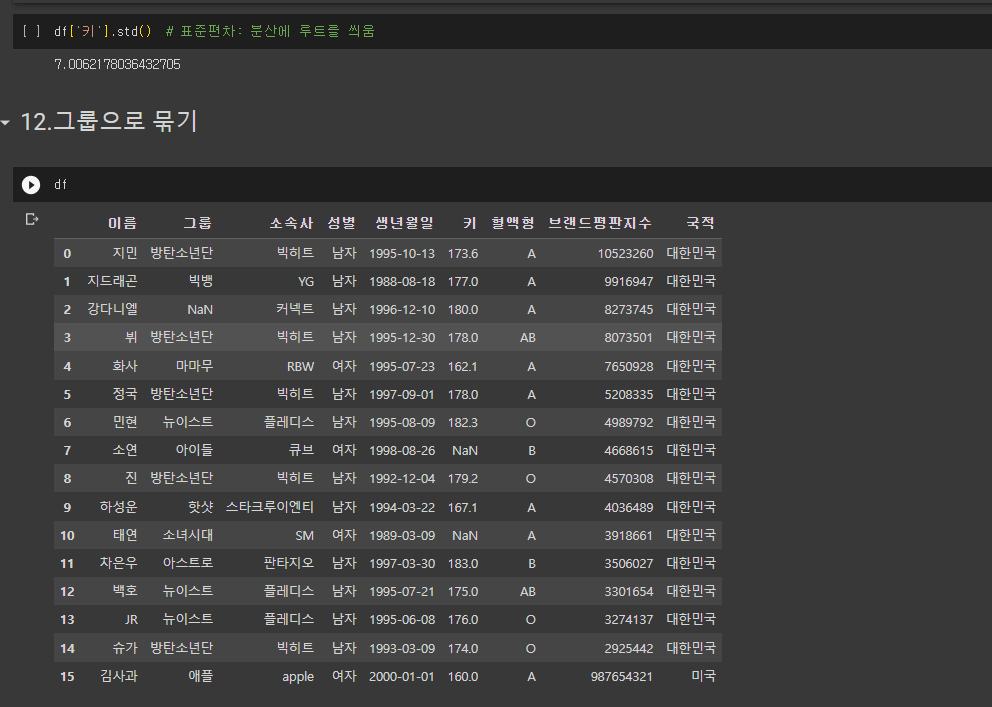Click the birthdate 1995-10-13
Viewport: 992px width, 707px height.
402,254
